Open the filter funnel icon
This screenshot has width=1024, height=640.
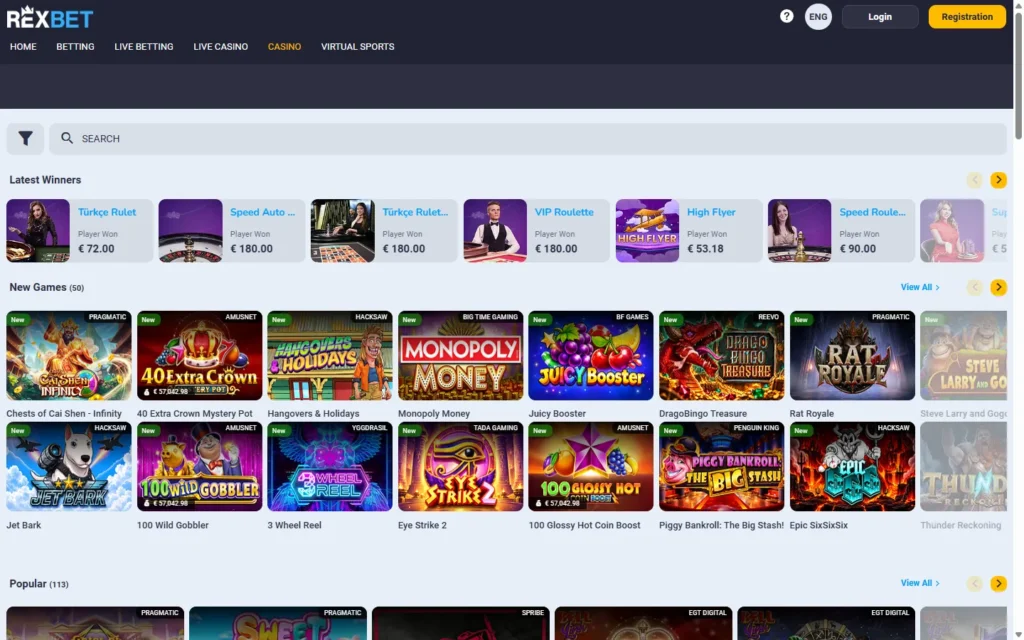point(25,138)
